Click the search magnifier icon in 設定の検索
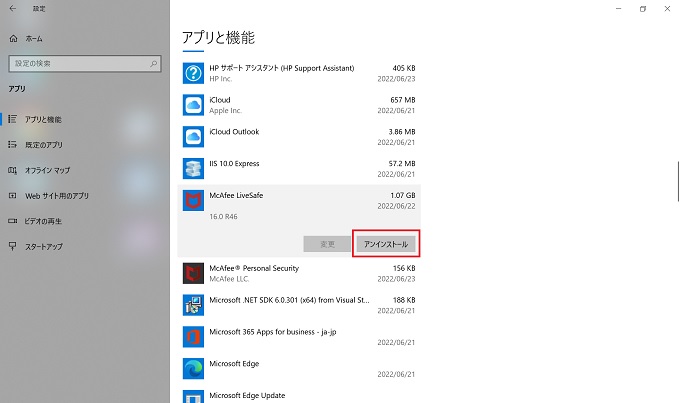Viewport: 680px width, 403px height. click(x=154, y=63)
